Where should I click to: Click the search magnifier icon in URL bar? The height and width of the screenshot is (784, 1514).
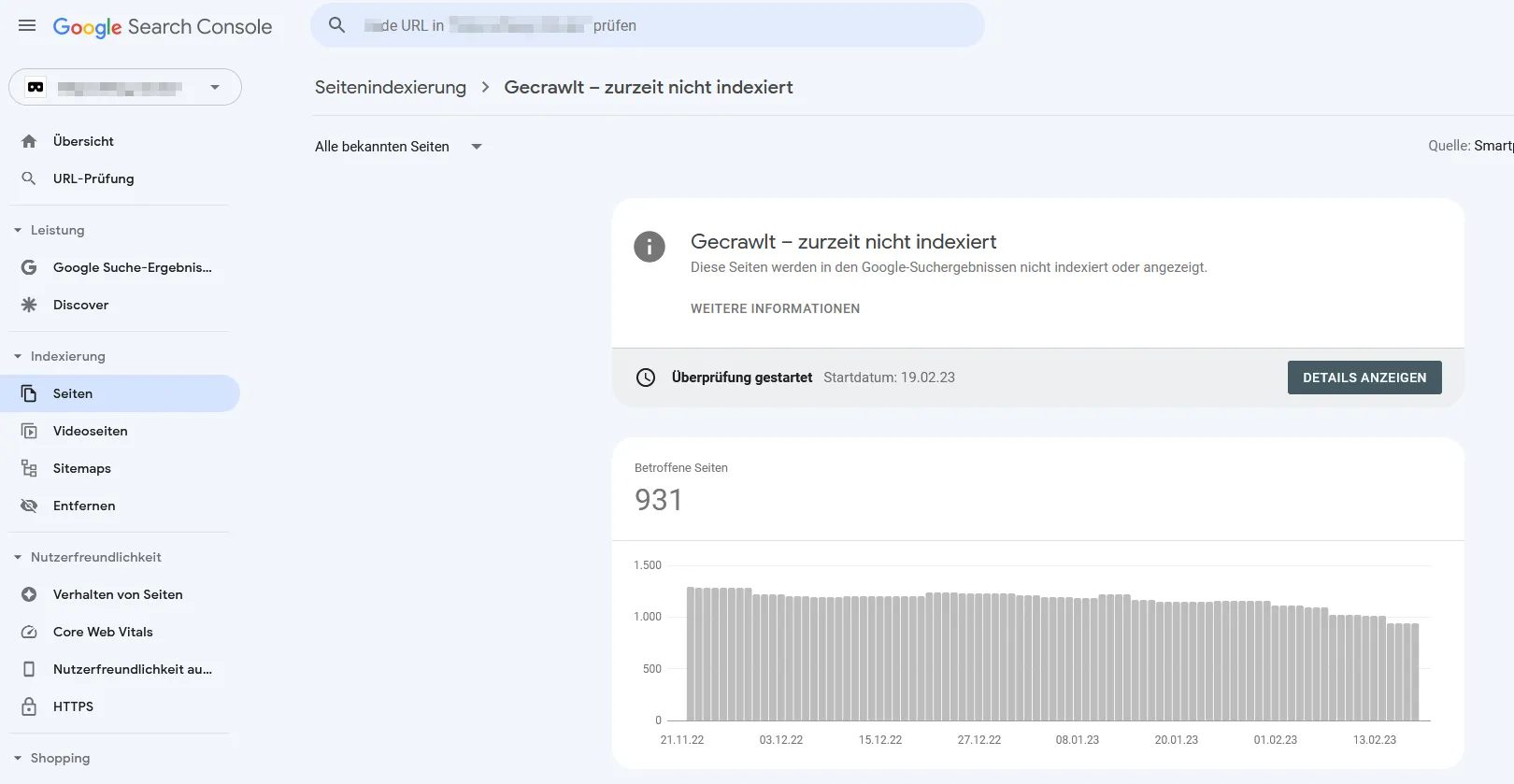click(337, 25)
